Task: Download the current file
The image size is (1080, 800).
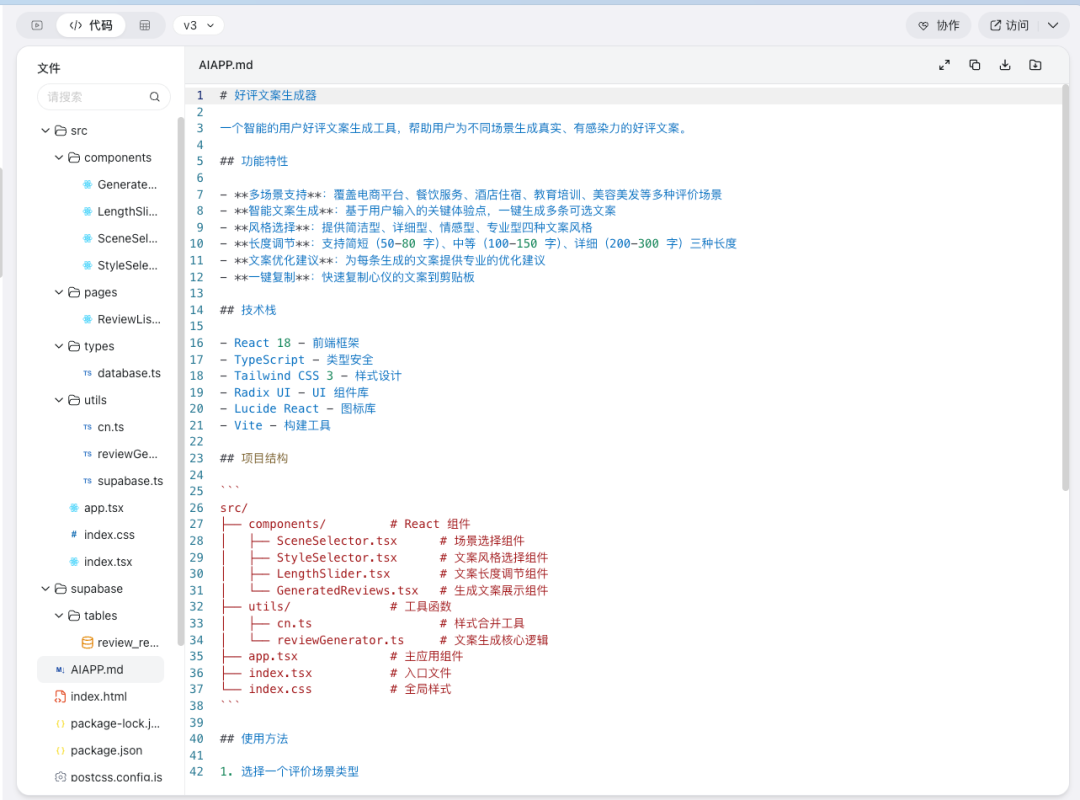Action: point(1005,65)
